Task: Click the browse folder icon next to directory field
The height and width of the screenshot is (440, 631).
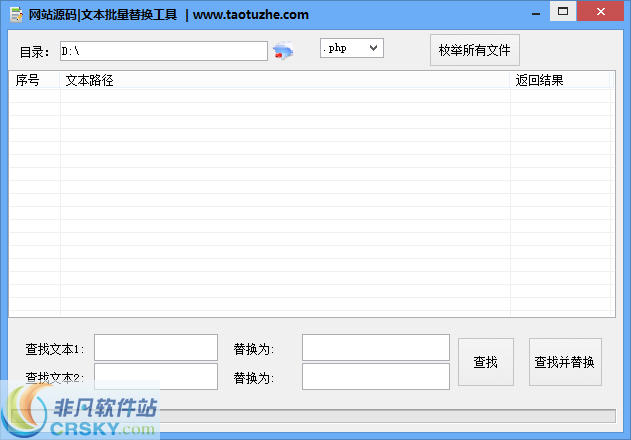Action: [283, 51]
